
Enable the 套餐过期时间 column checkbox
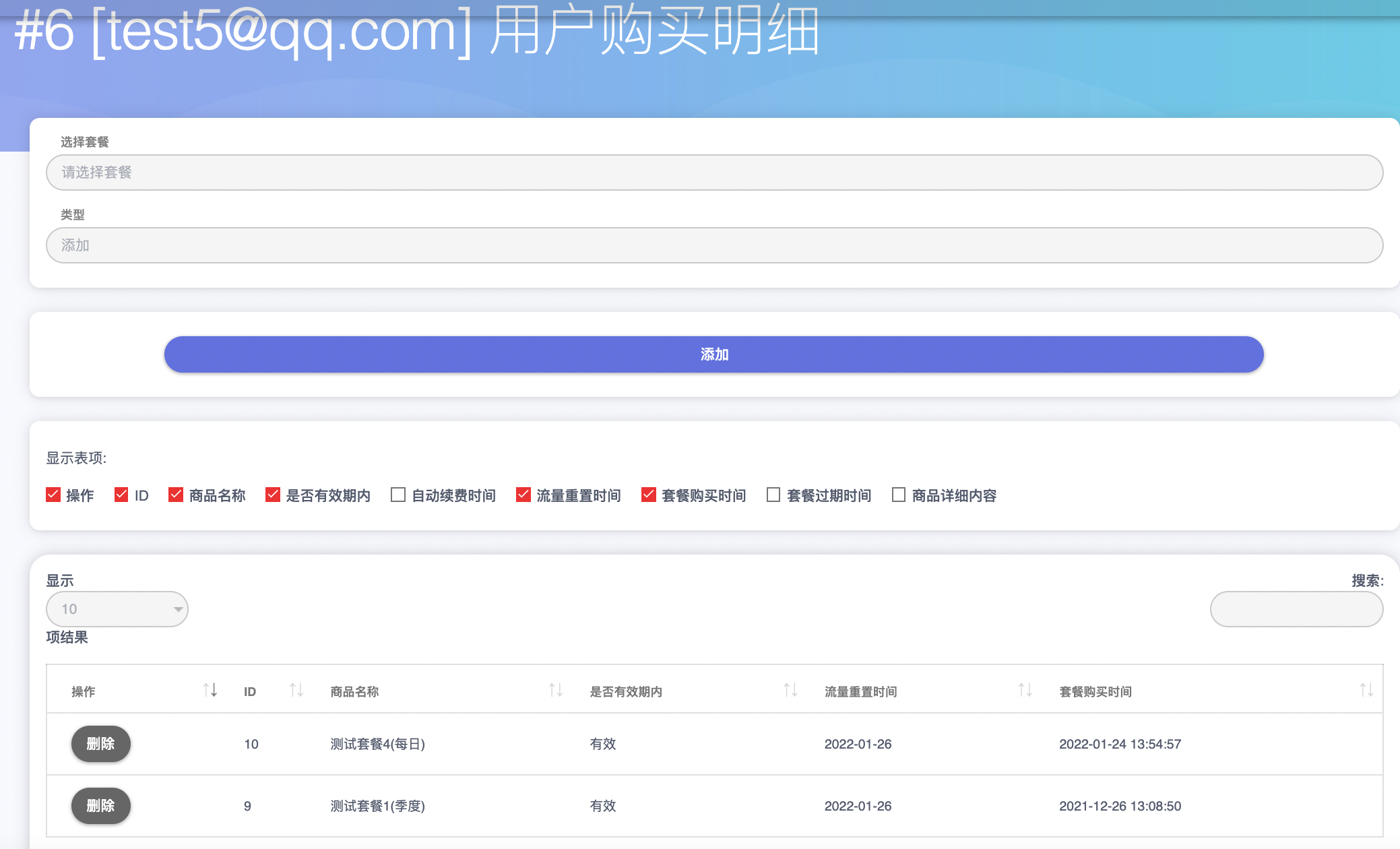(x=772, y=495)
